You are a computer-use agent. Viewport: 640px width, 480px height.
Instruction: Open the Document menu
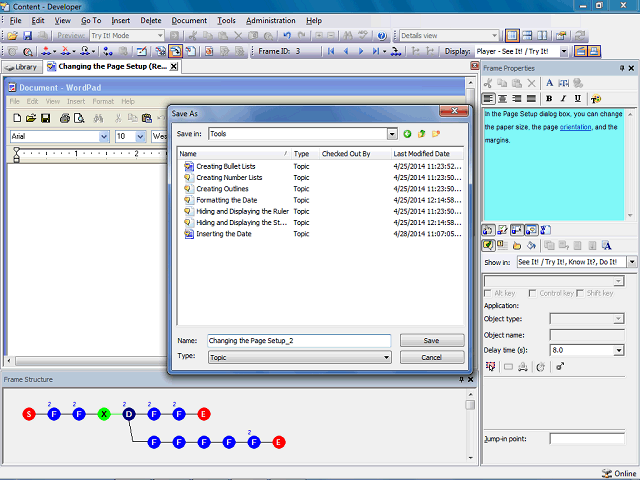pos(189,21)
